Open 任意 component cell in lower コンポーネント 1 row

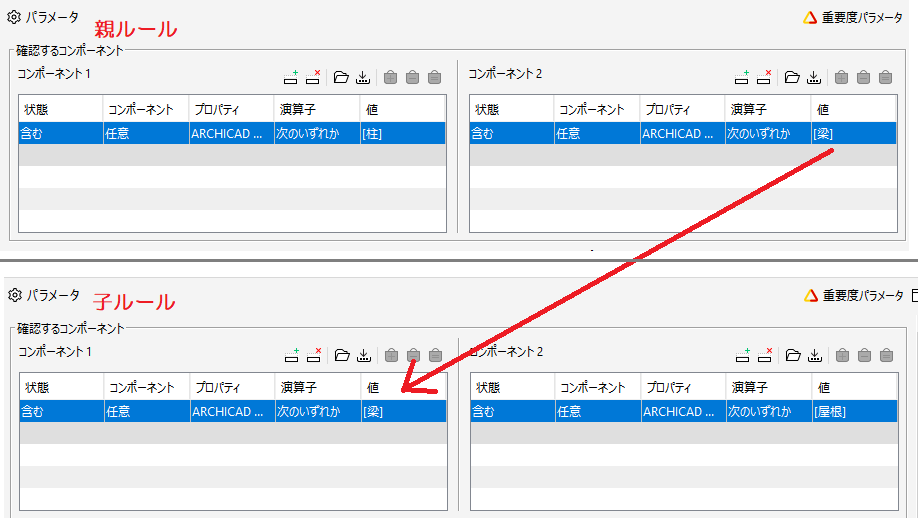[x=147, y=411]
